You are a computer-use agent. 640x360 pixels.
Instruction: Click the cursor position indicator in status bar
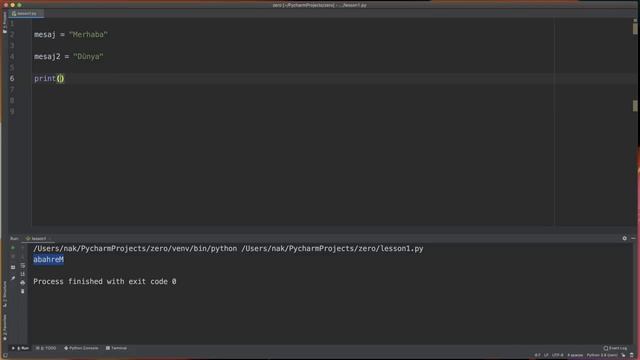537,355
